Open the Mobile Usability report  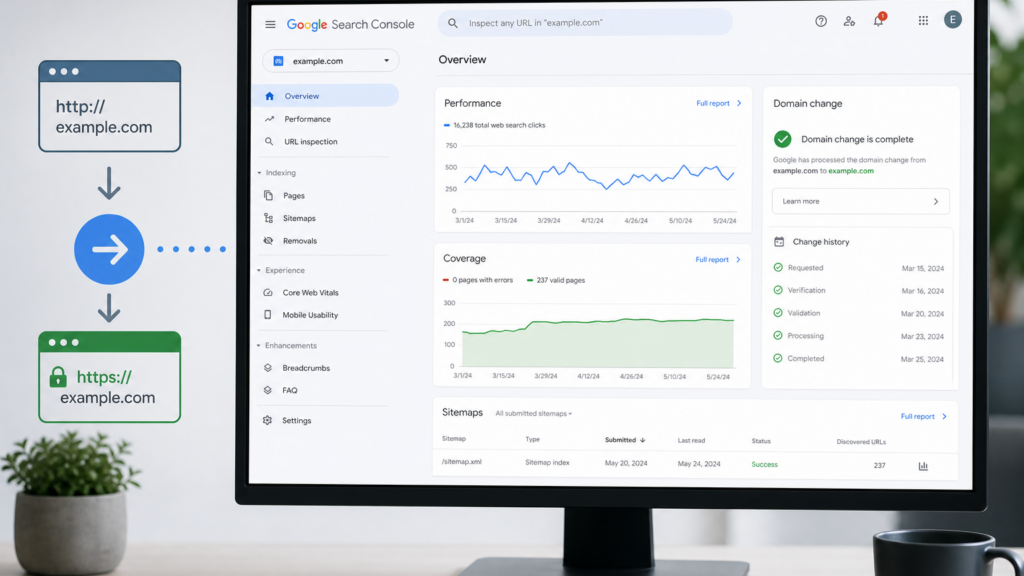click(310, 315)
